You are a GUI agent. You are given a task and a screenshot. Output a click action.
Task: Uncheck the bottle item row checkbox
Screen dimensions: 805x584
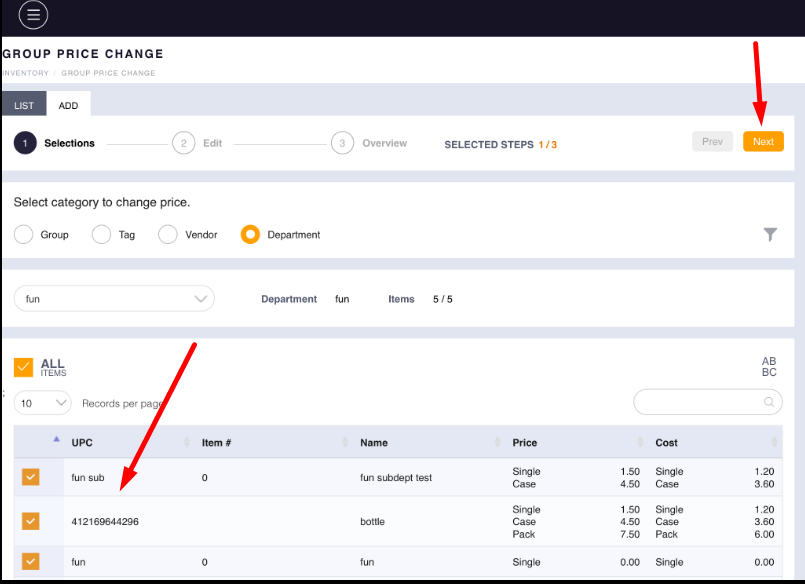pos(31,521)
